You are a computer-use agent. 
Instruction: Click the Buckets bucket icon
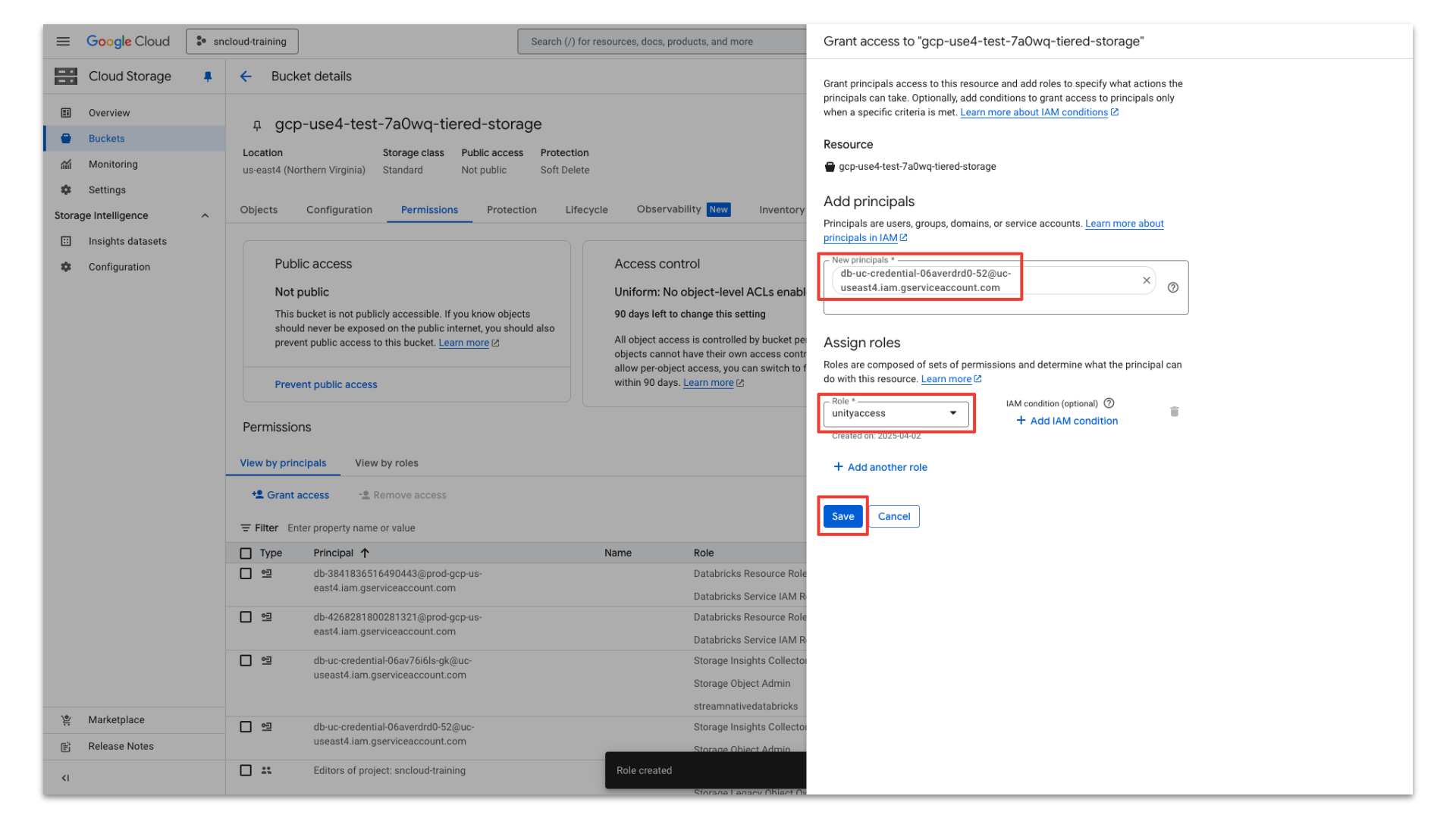(x=66, y=139)
